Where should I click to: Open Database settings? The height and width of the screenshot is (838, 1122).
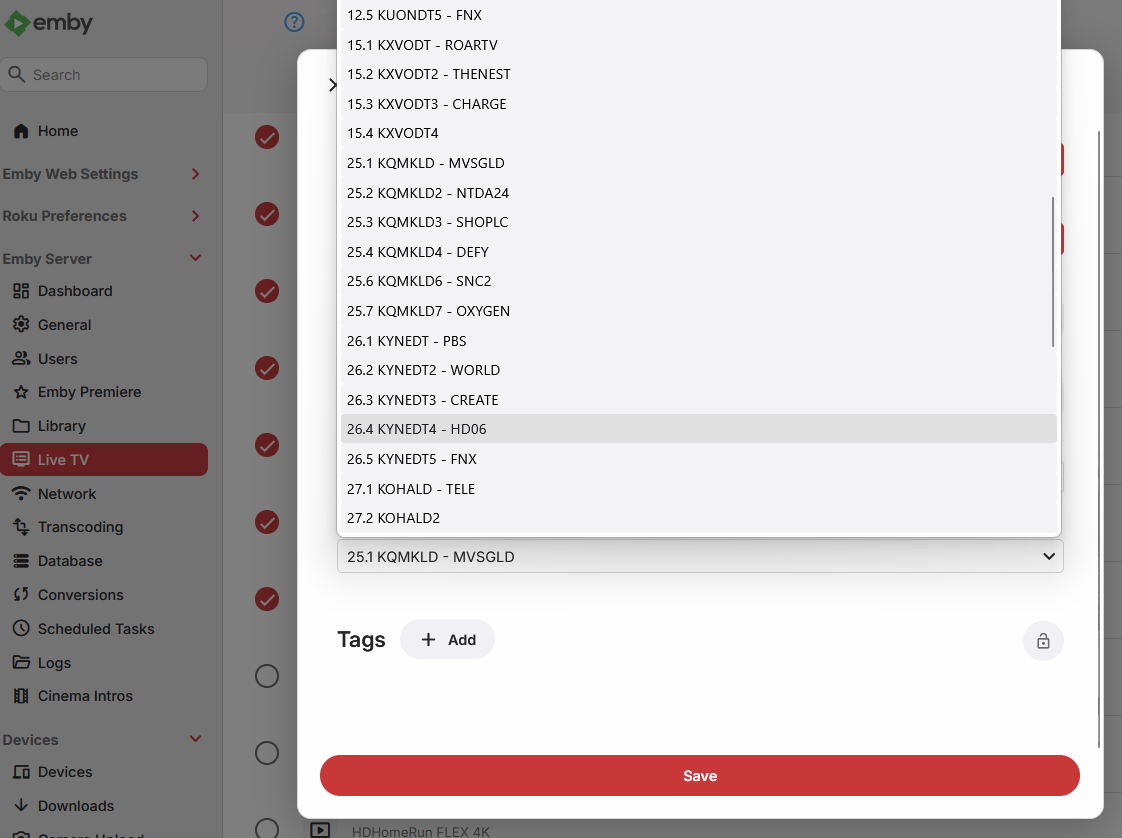click(104, 561)
